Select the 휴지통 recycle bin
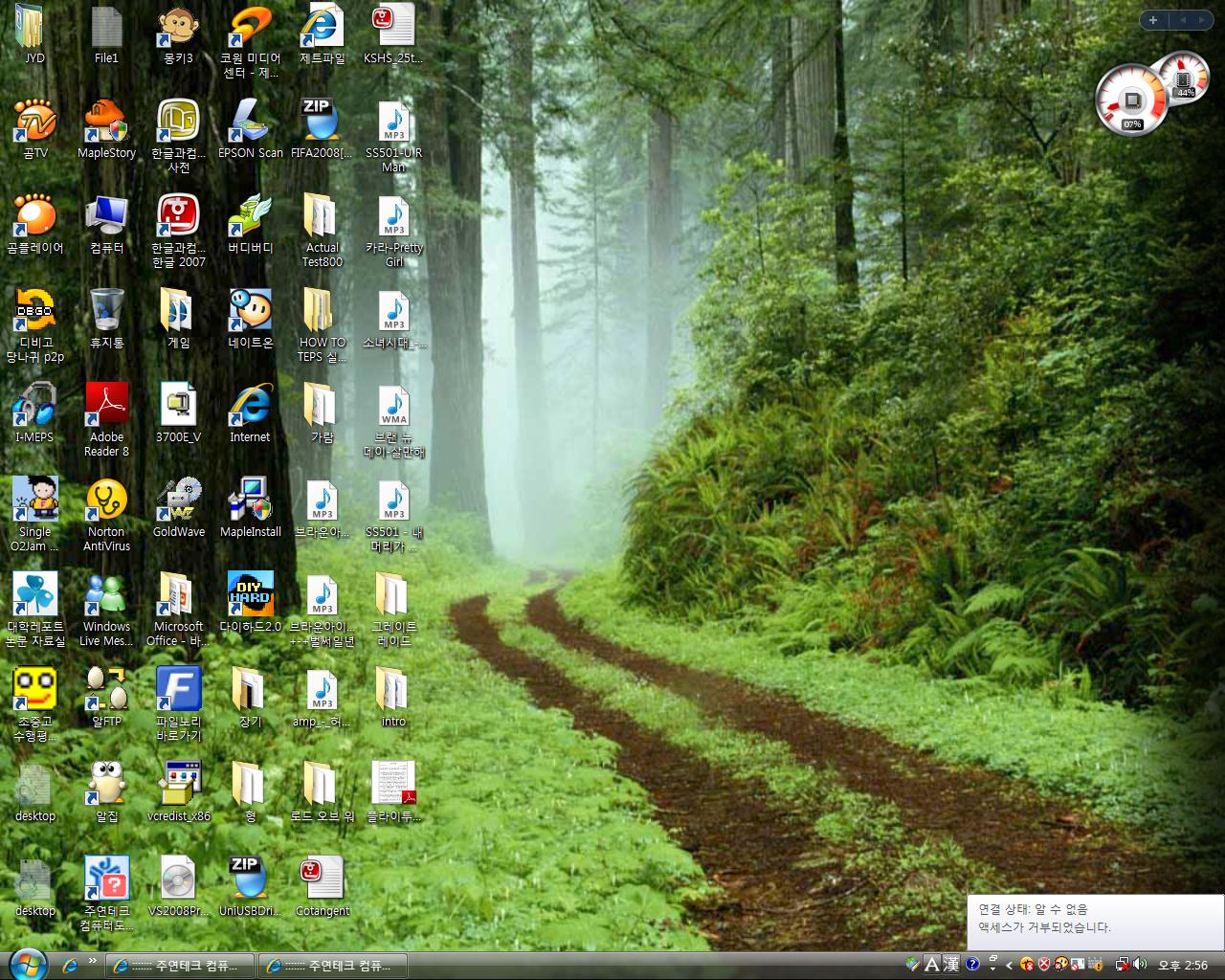This screenshot has height=980, width=1225. click(106, 318)
